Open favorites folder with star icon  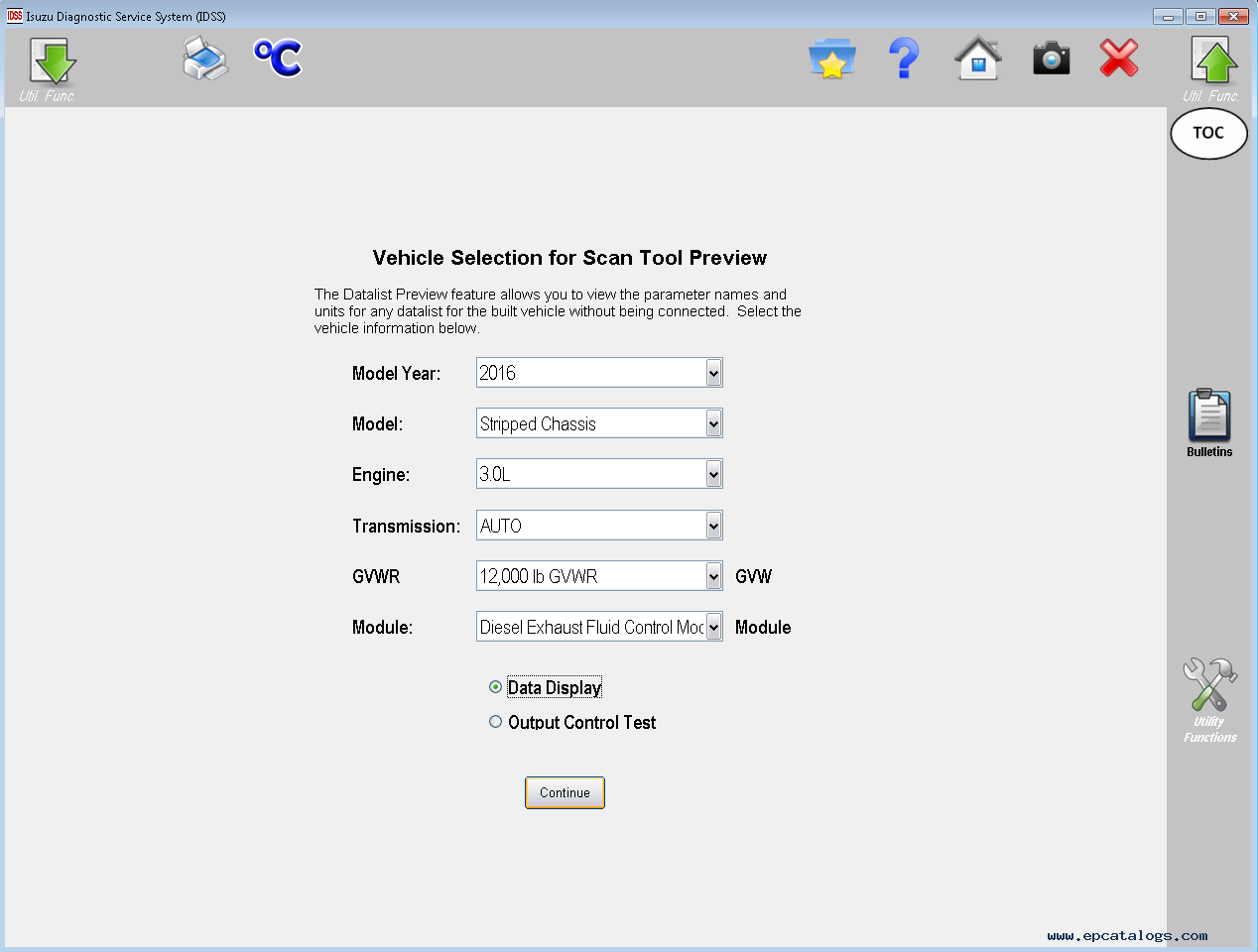pos(831,59)
